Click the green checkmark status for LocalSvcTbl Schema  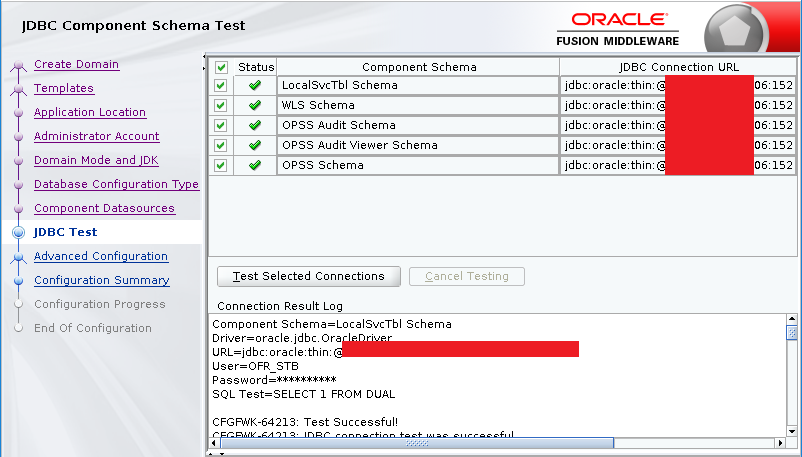[255, 86]
